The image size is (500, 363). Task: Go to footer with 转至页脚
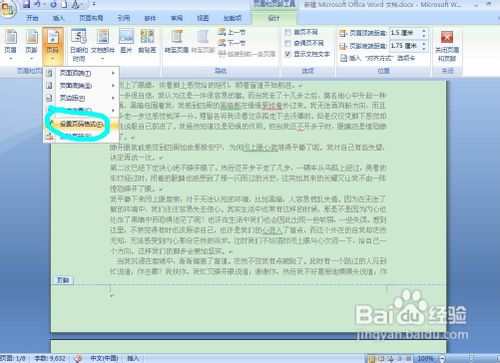coord(203,42)
